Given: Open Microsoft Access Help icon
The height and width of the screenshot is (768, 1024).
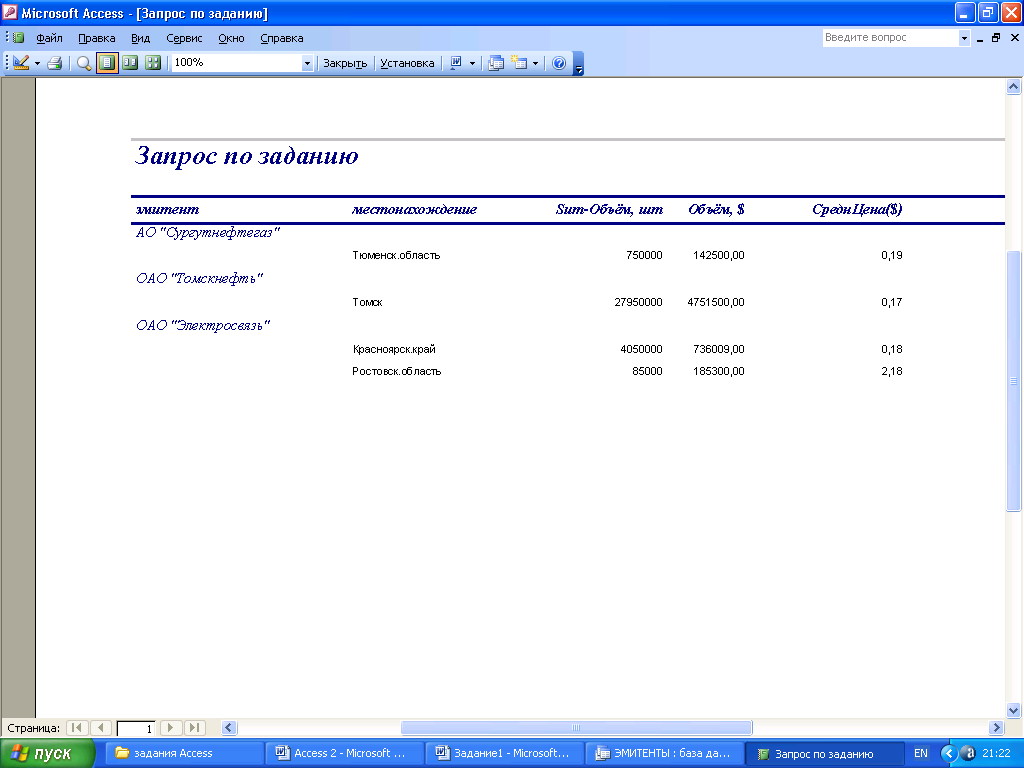Looking at the screenshot, I should point(559,63).
